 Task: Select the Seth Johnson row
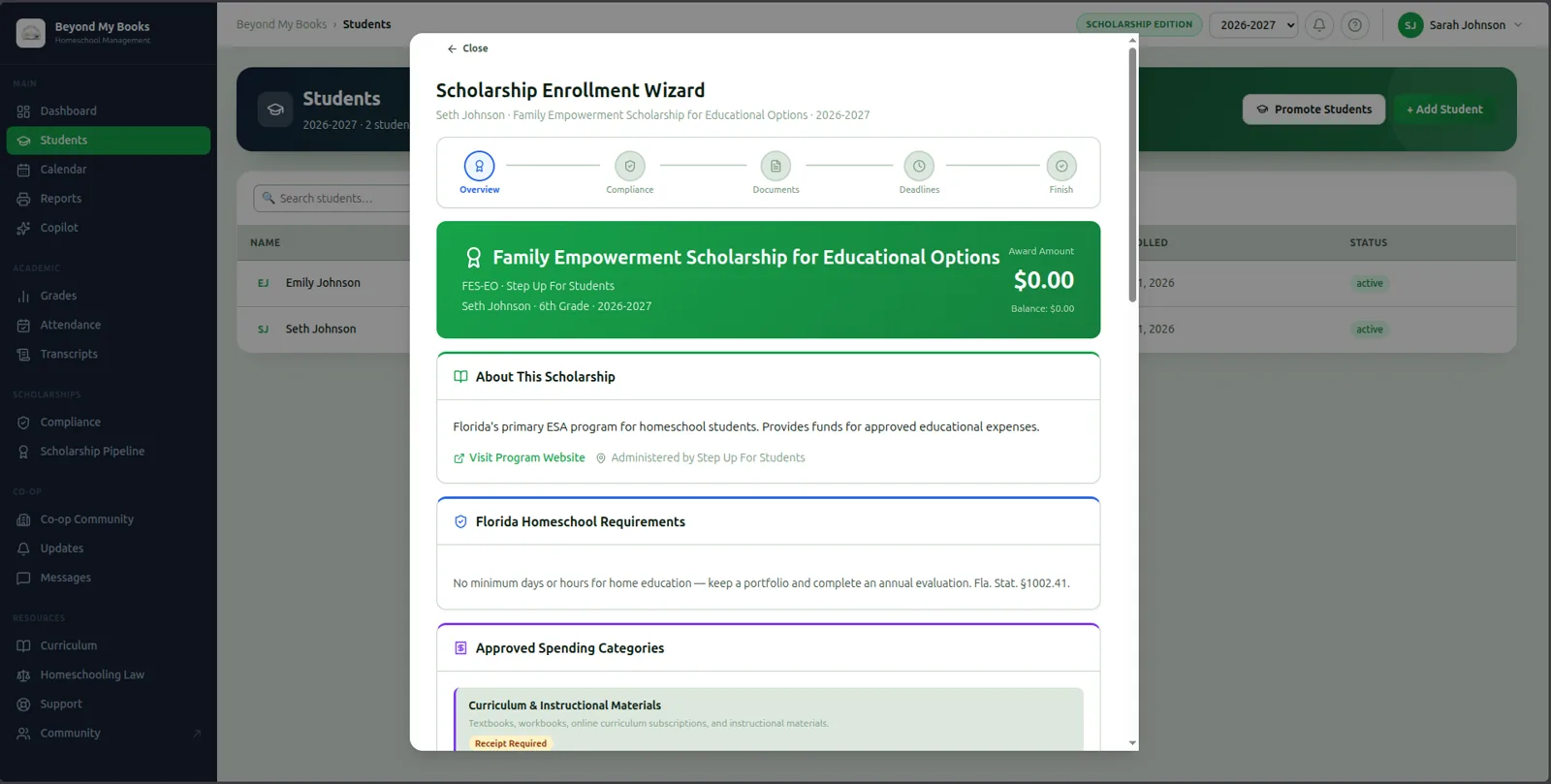876,329
